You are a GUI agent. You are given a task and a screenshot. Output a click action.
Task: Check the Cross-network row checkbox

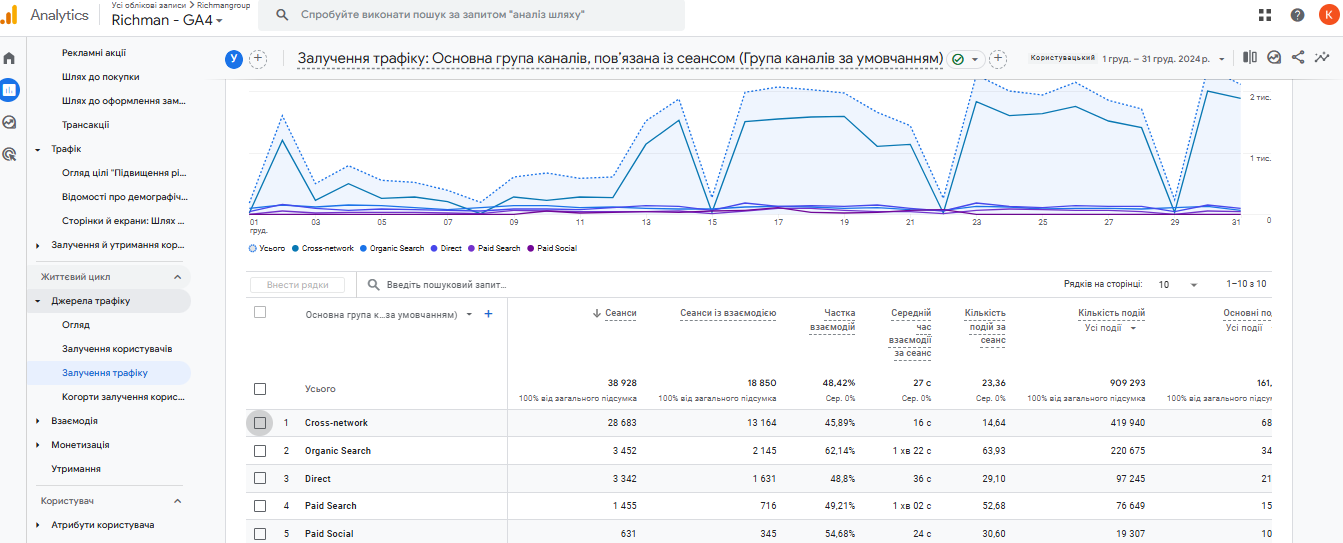coord(260,423)
